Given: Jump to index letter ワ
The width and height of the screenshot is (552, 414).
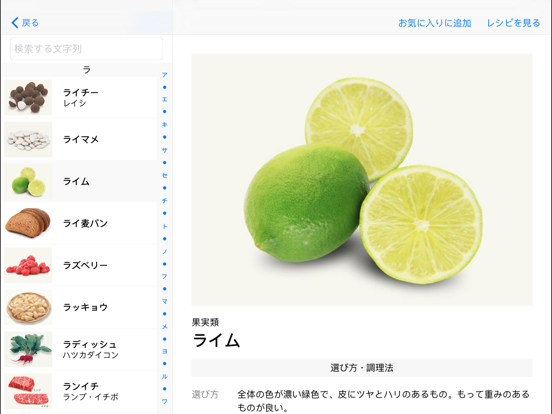Looking at the screenshot, I should coord(164,401).
